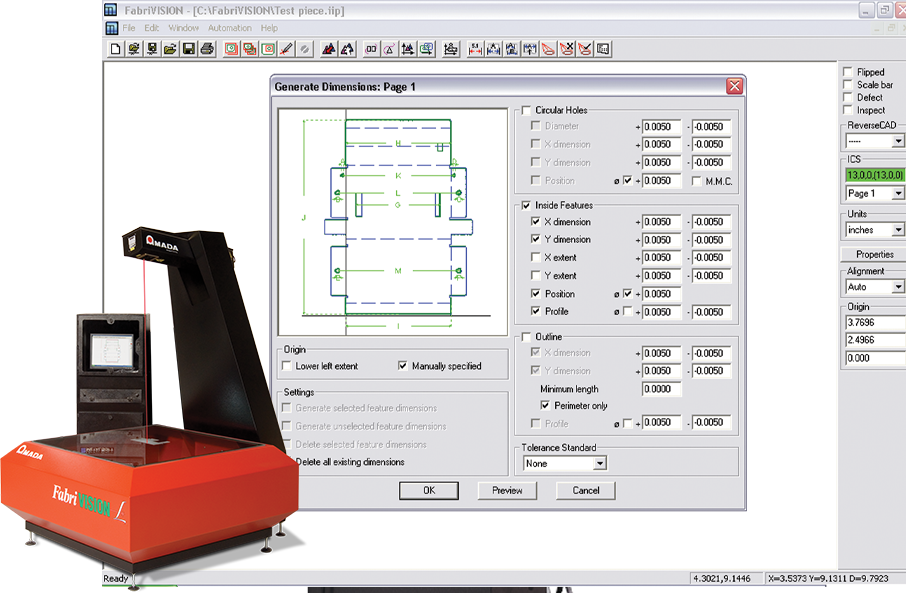The image size is (906, 593).
Task: Open the Tolerance Standard dropdown
Action: coord(599,463)
